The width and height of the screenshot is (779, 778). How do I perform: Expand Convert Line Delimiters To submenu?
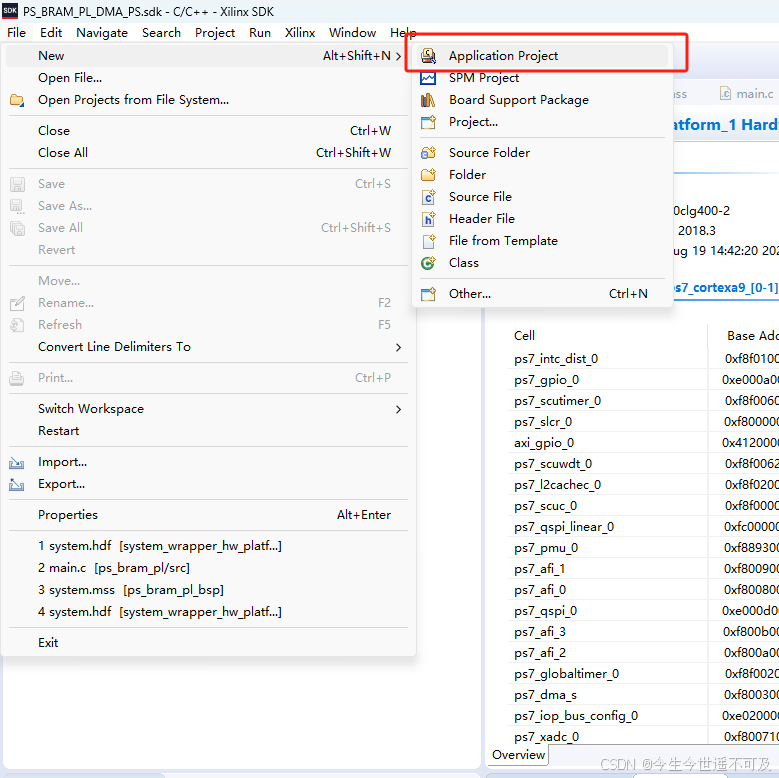398,347
